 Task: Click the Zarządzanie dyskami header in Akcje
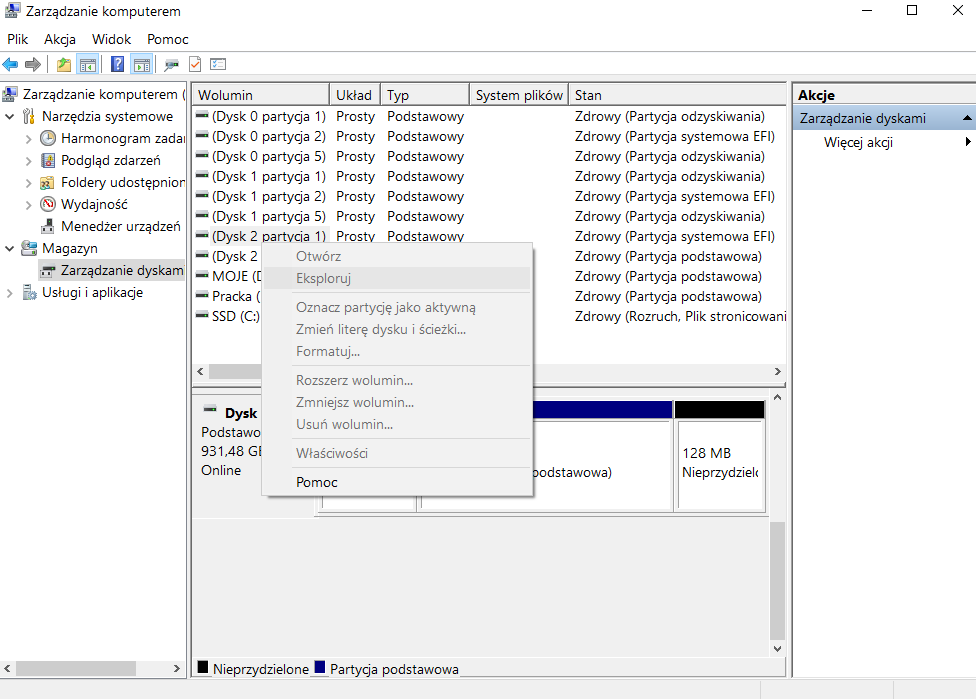click(x=884, y=118)
